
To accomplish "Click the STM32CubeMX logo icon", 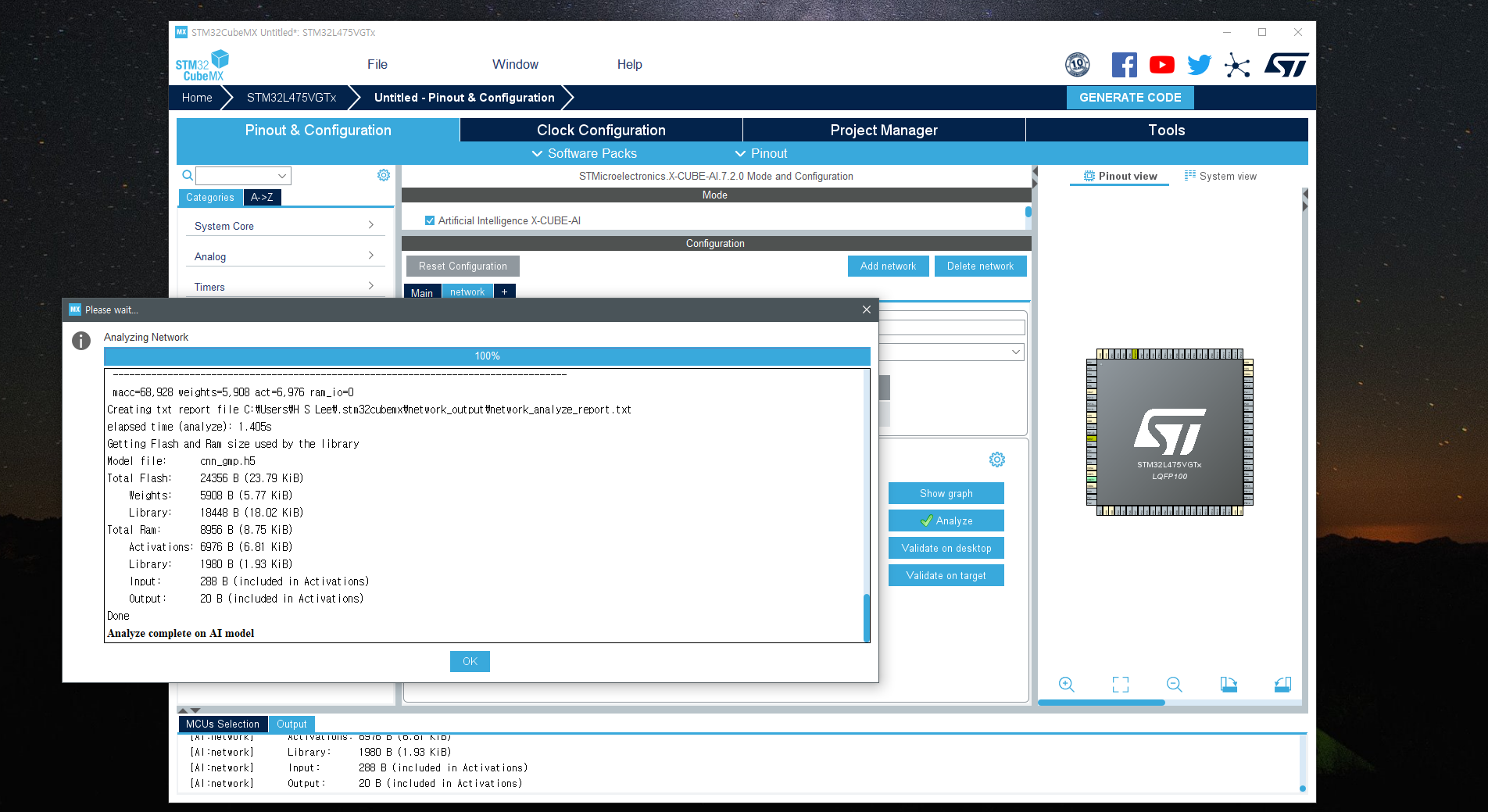I will point(202,65).
